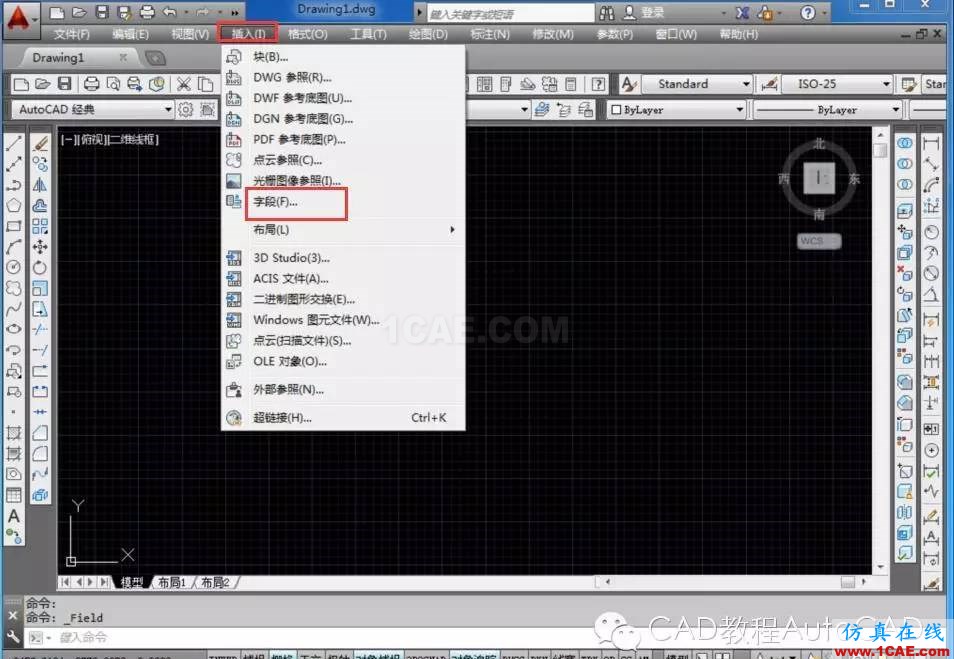954x659 pixels.
Task: Click the Text Style A icon
Action: pyautogui.click(x=629, y=84)
